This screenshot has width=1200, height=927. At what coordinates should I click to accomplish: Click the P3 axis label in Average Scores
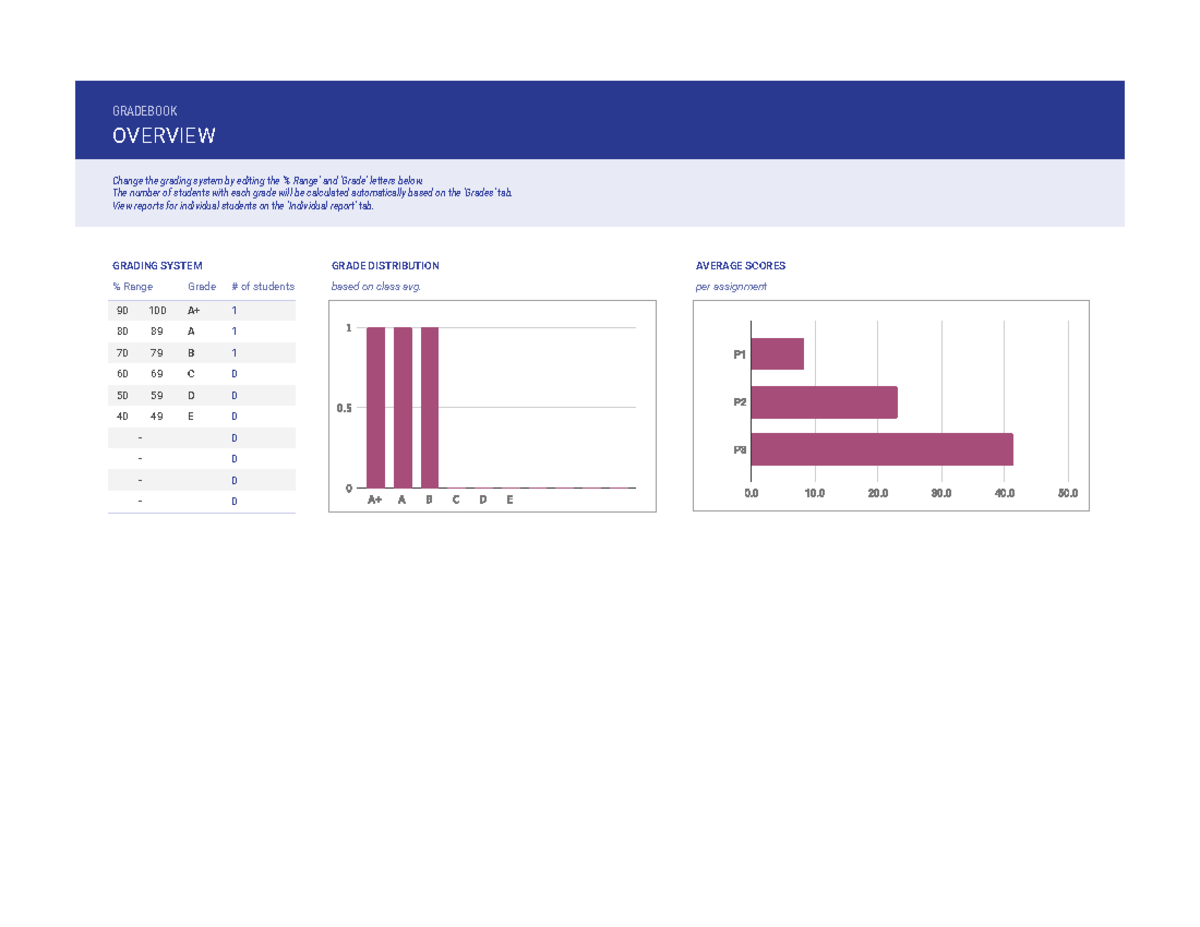tap(740, 450)
